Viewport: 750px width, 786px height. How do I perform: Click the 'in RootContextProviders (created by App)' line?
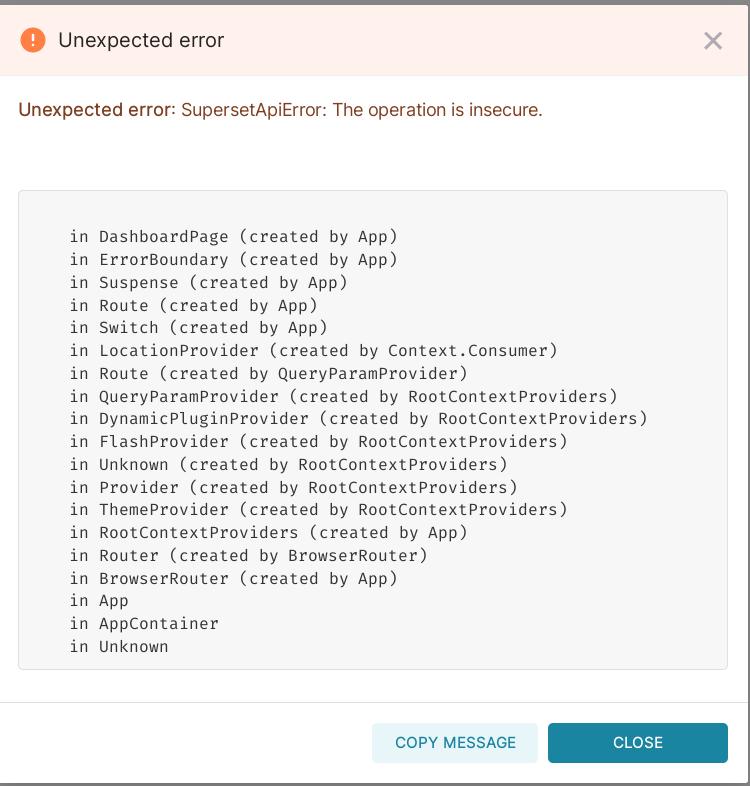(268, 532)
